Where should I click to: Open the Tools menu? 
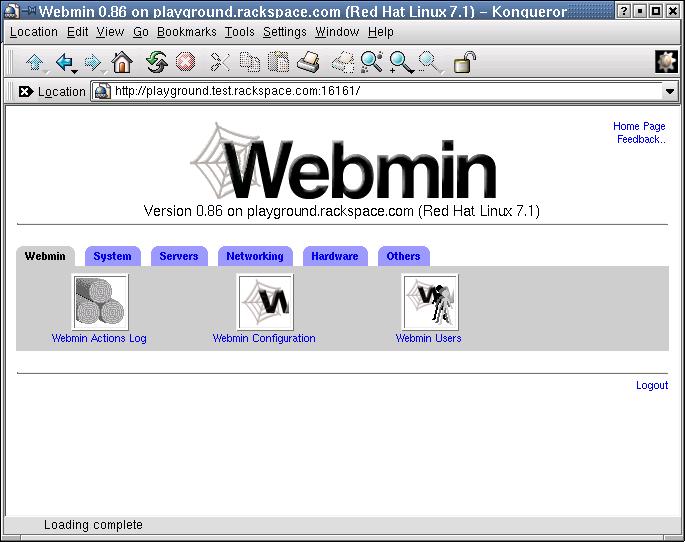[x=239, y=32]
